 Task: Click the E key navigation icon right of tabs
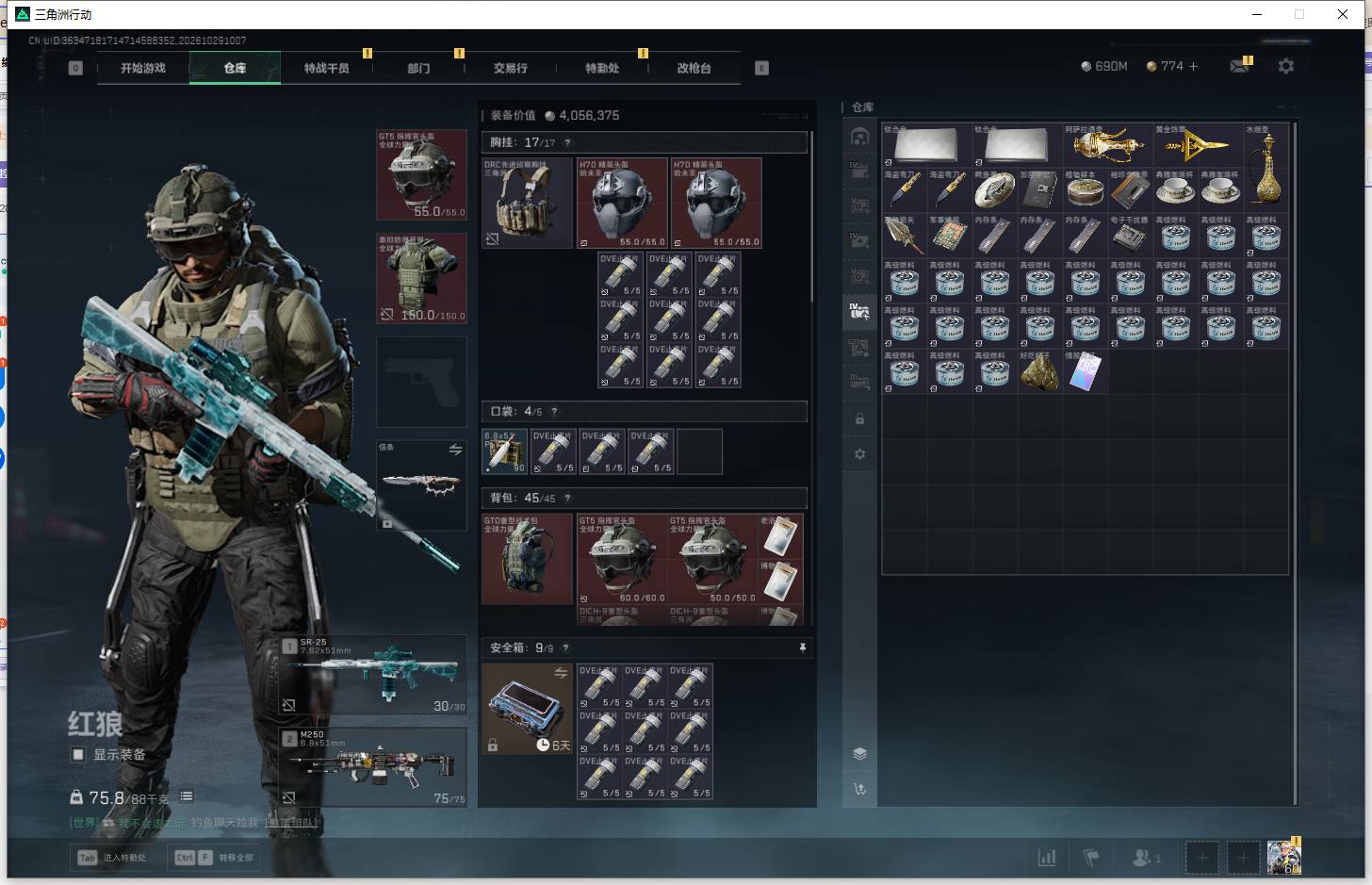[x=761, y=68]
